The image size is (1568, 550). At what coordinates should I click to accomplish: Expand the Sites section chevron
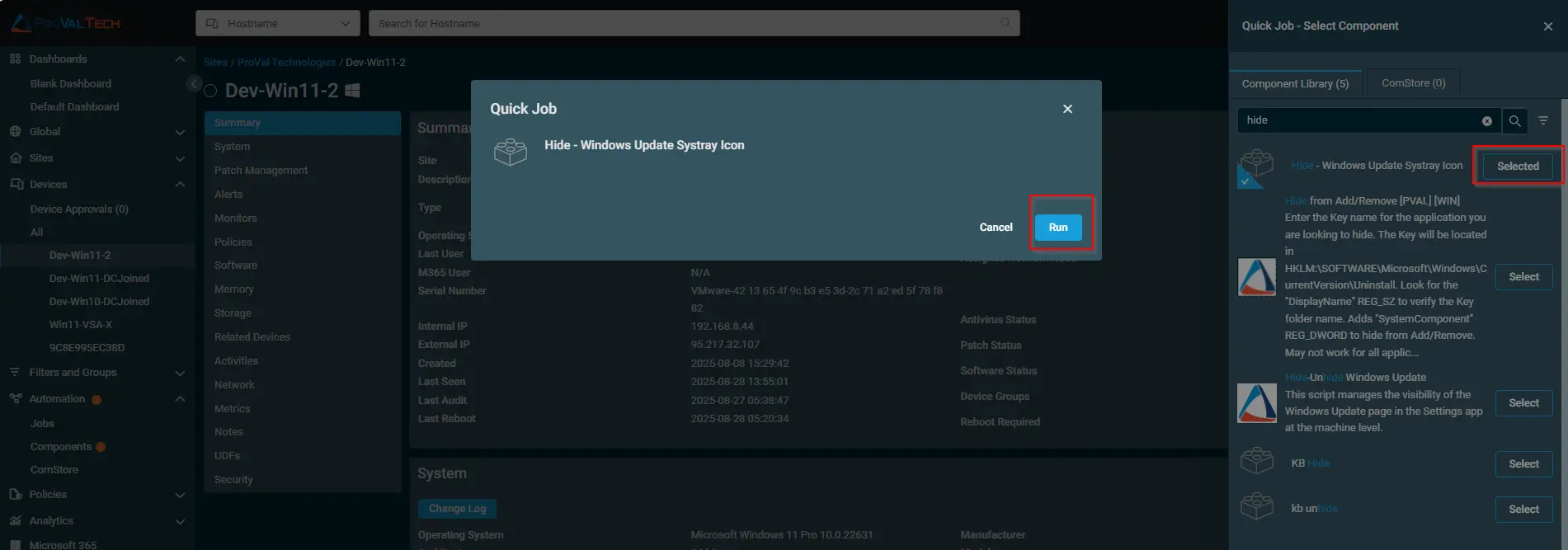point(180,158)
